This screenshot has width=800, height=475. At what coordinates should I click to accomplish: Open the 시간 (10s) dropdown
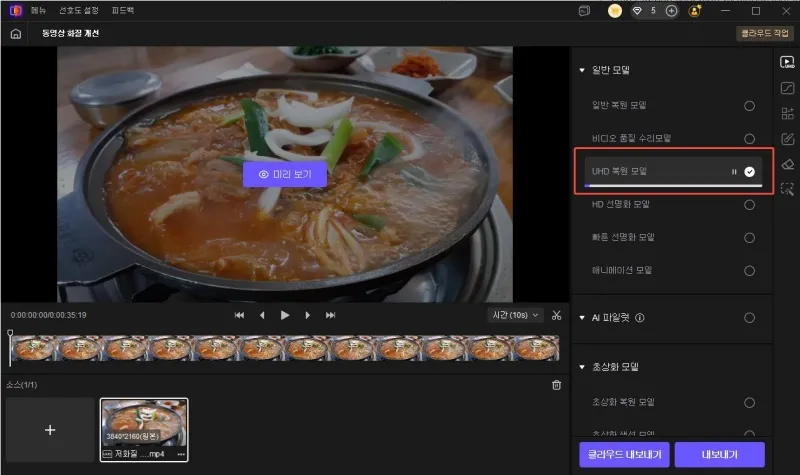[512, 315]
